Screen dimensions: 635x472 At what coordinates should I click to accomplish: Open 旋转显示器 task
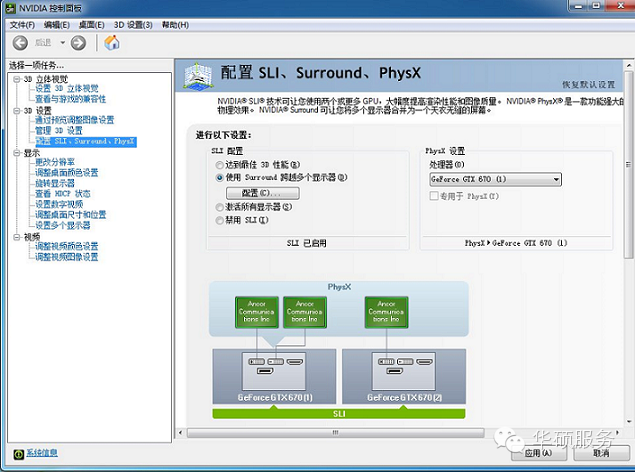point(55,183)
